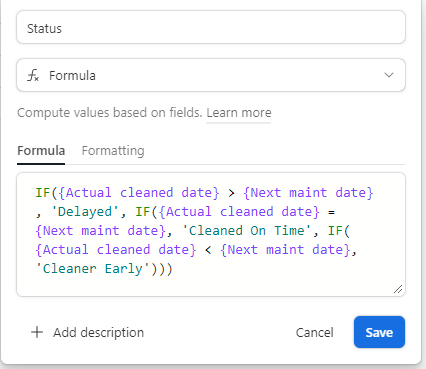Image resolution: width=426 pixels, height=369 pixels.
Task: Focus the Status field name input
Action: (x=211, y=27)
